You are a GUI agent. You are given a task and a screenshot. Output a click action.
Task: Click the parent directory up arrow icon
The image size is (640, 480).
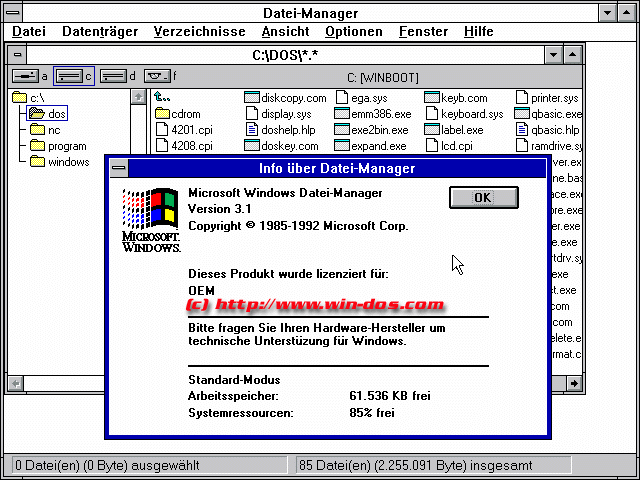coord(163,98)
